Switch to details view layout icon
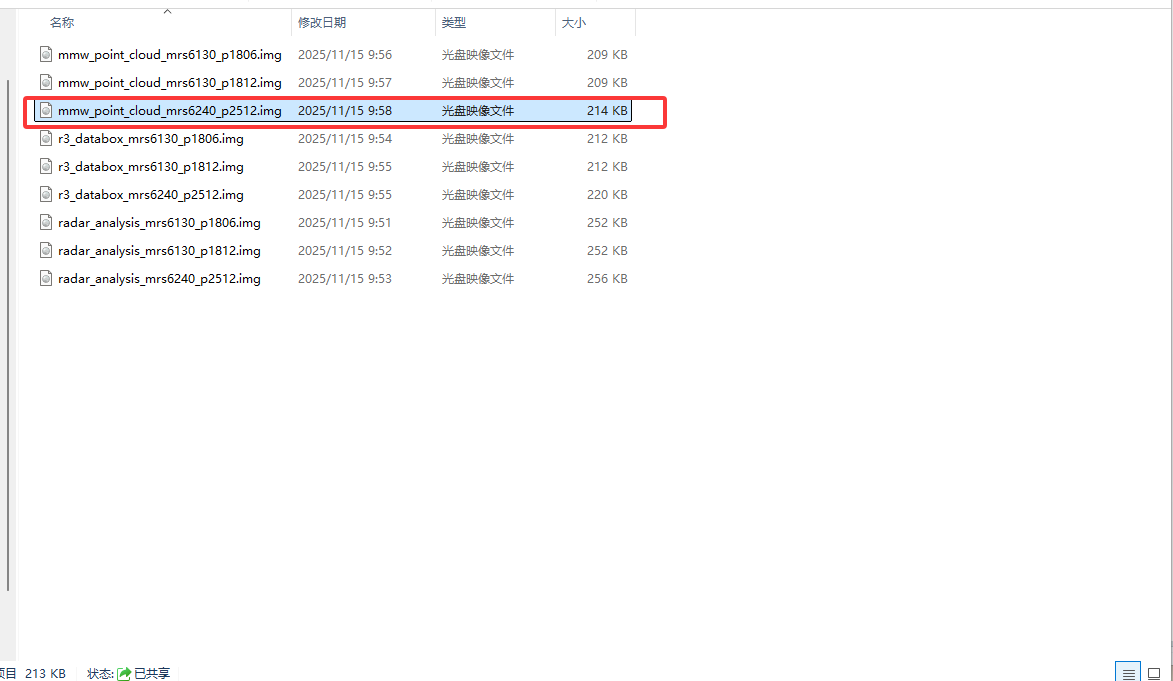The width and height of the screenshot is (1173, 681). [1128, 673]
